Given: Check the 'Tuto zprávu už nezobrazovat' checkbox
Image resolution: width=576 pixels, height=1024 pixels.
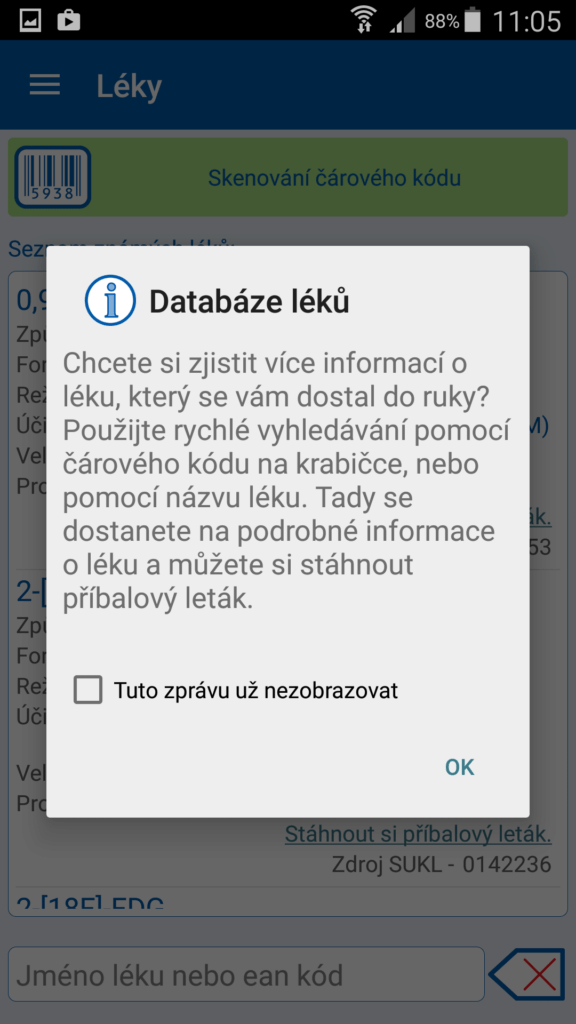Looking at the screenshot, I should [88, 690].
